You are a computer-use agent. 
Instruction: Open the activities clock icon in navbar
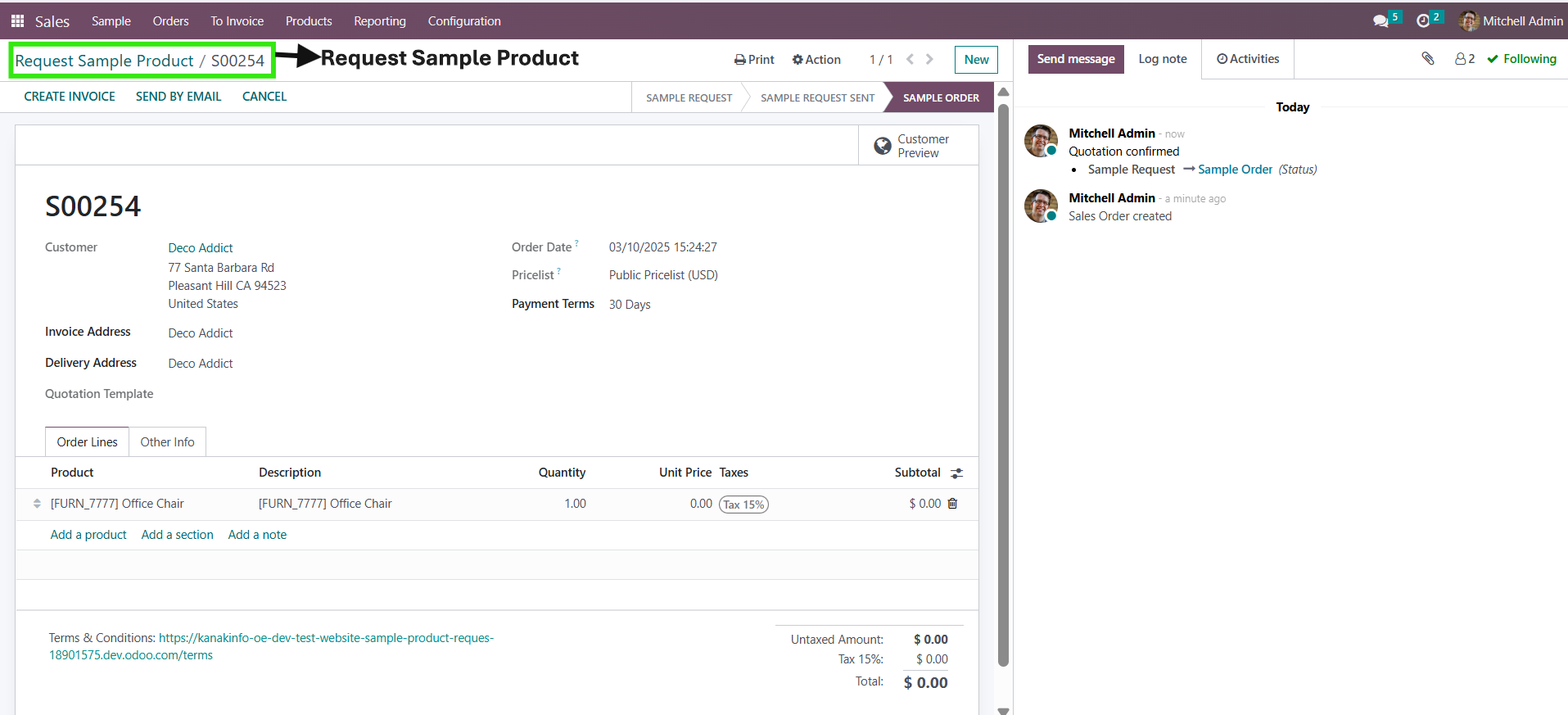(1423, 20)
